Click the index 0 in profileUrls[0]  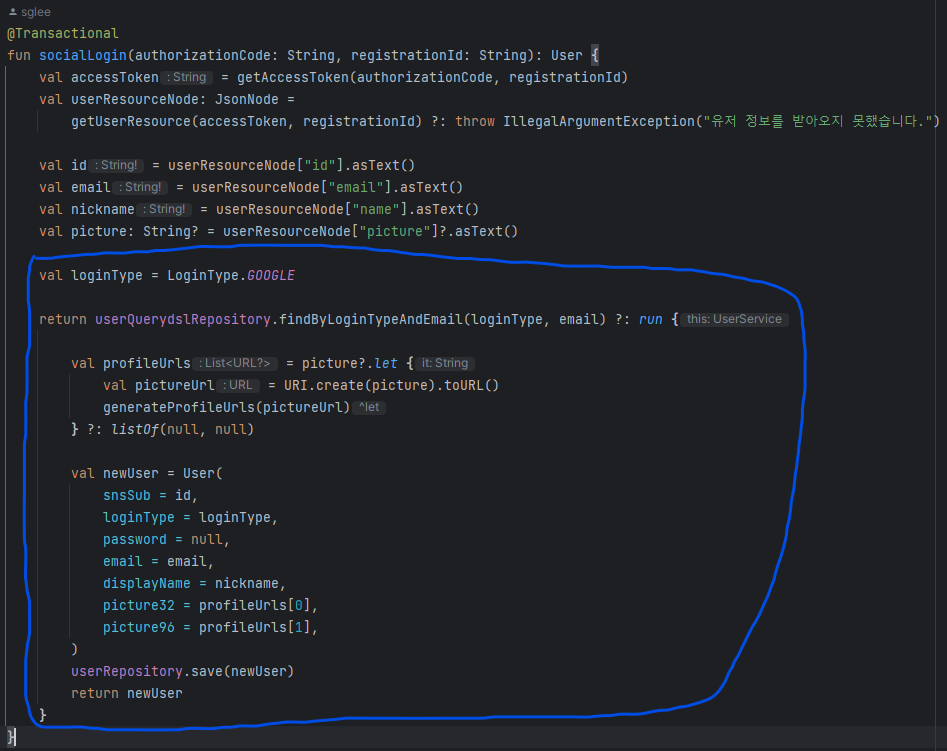coord(299,605)
